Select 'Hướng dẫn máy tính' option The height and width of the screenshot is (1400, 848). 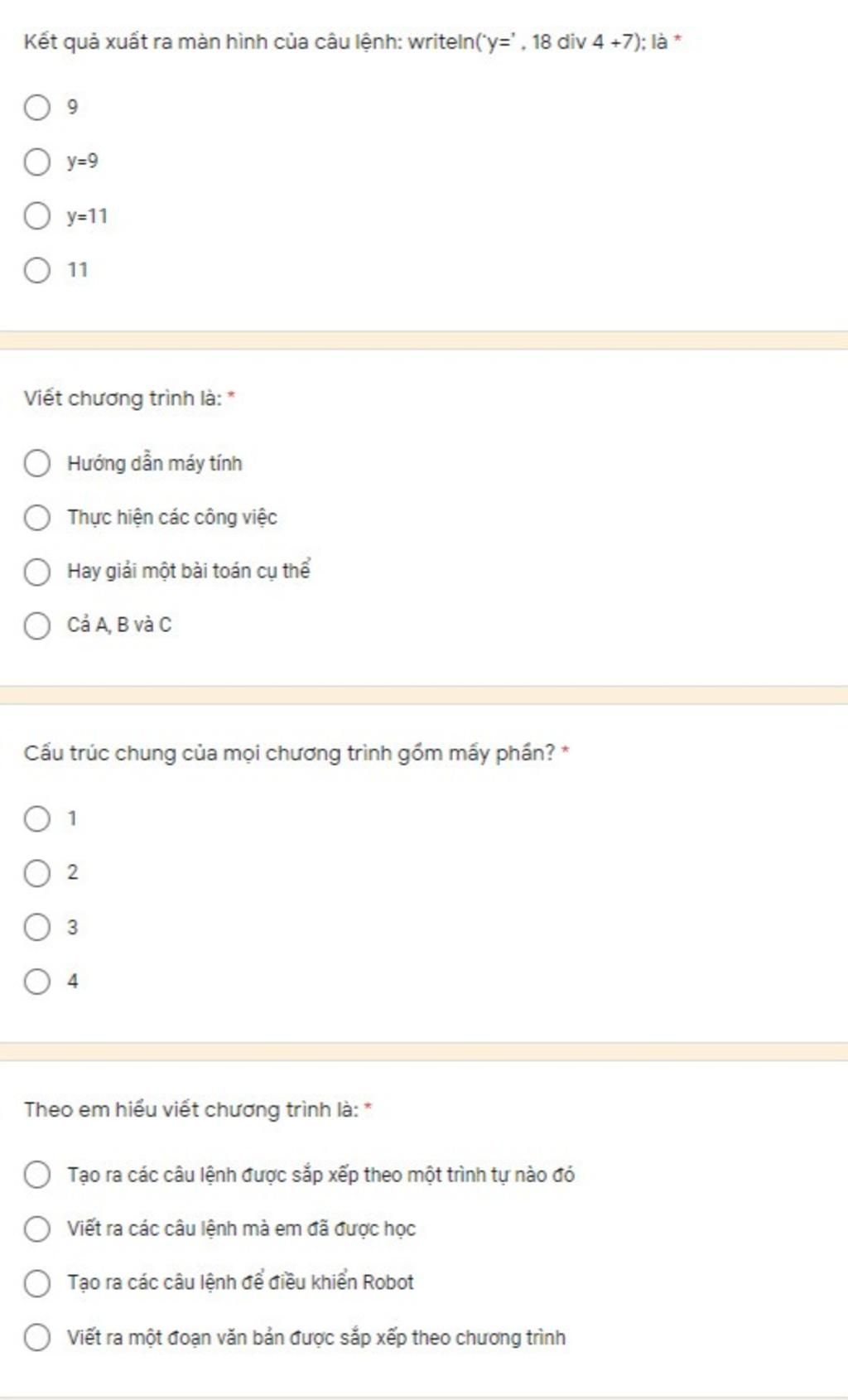(x=36, y=463)
